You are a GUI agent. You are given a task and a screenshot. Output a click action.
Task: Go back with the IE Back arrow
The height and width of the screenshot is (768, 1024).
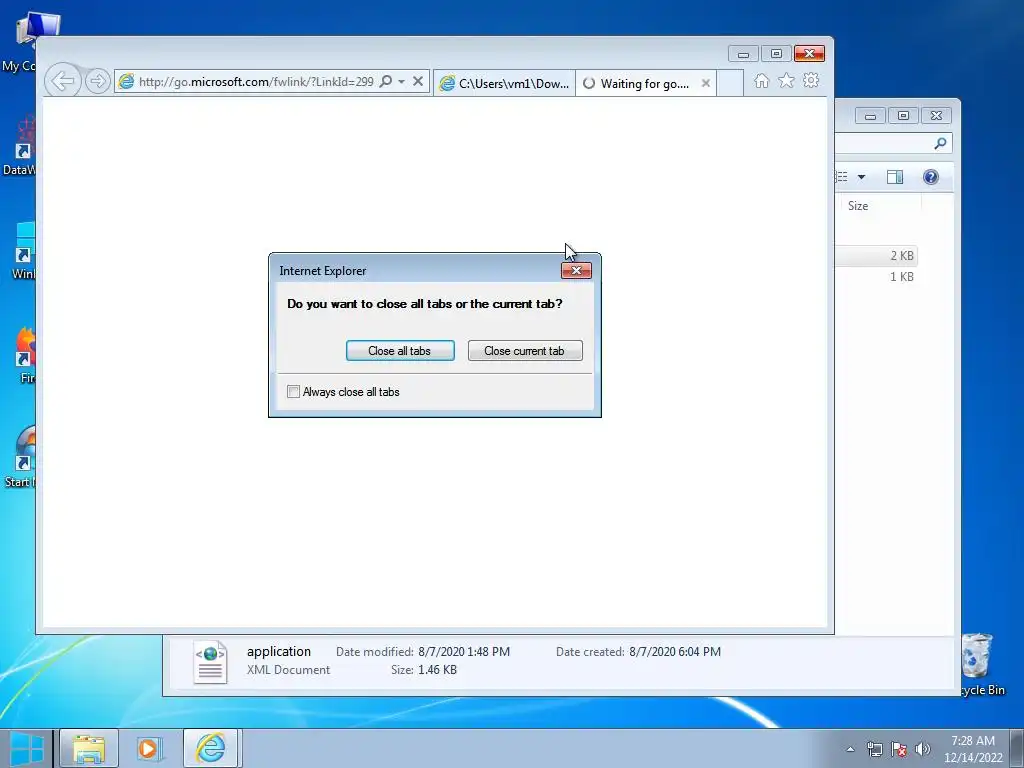click(63, 82)
